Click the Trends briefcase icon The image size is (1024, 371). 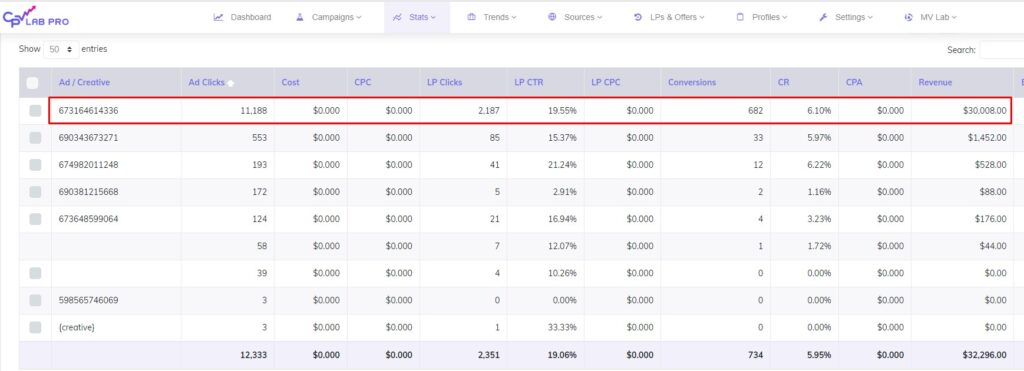click(472, 18)
